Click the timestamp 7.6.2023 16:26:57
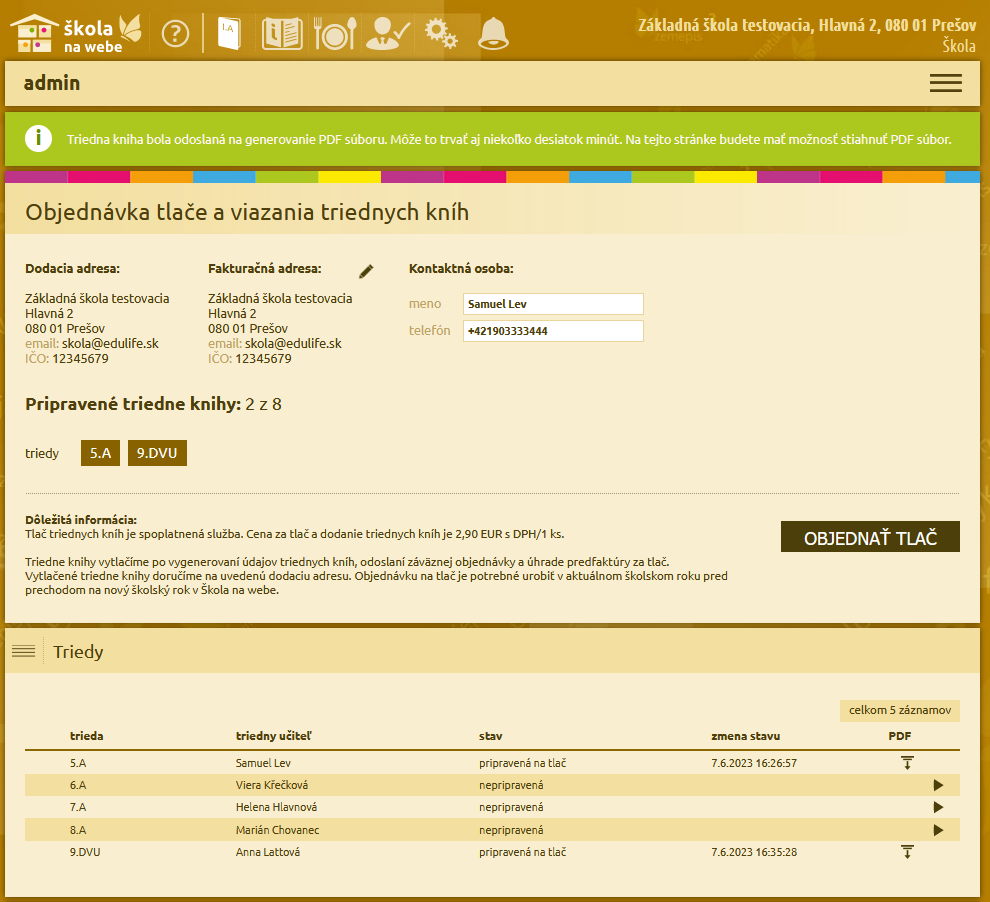Viewport: 990px width, 902px height. pyautogui.click(x=754, y=763)
